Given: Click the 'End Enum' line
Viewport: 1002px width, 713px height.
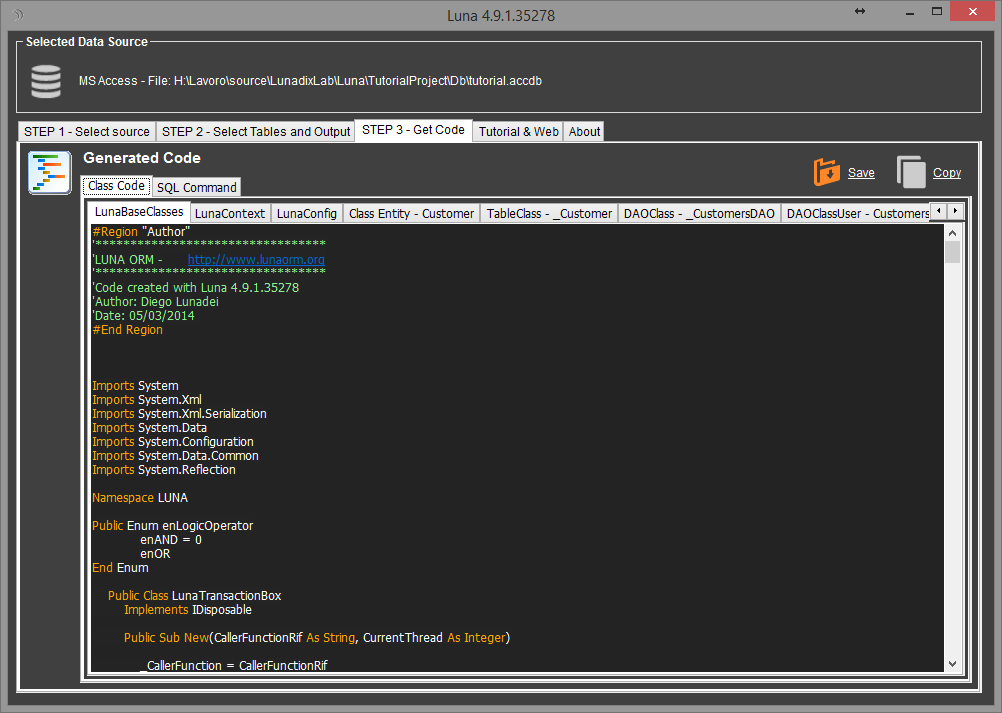Looking at the screenshot, I should point(120,568).
